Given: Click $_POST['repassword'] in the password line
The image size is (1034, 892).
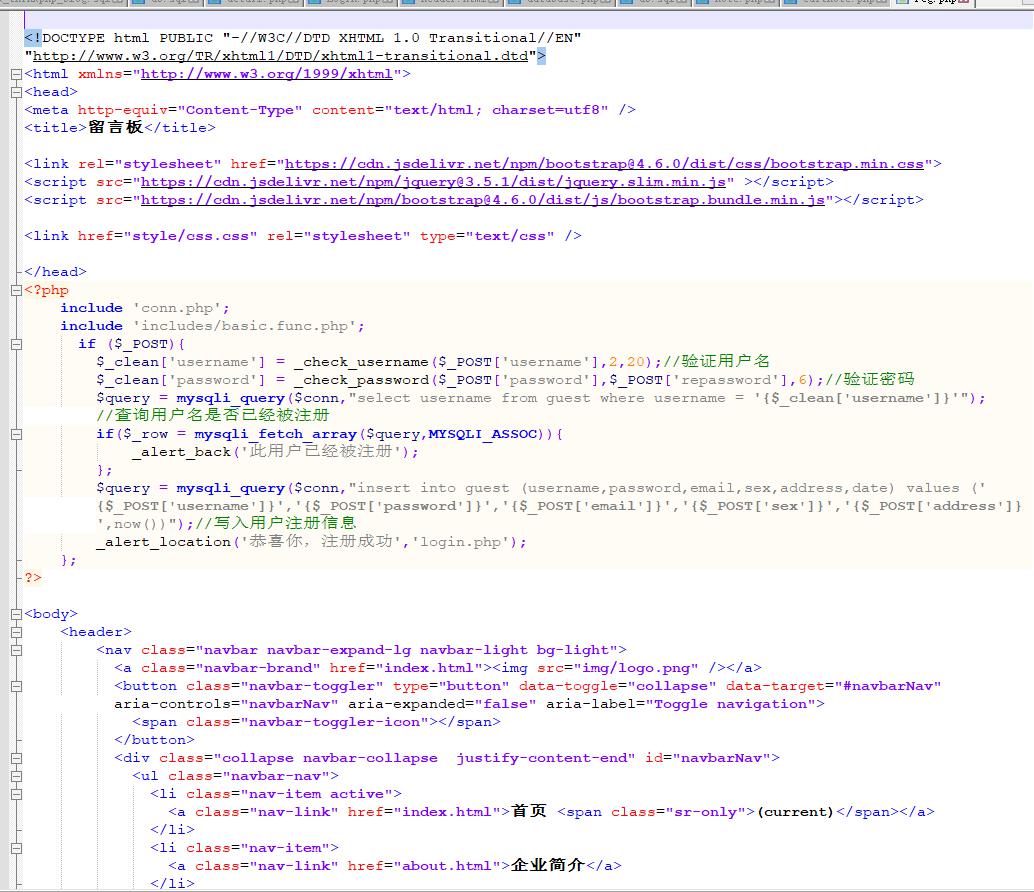Looking at the screenshot, I should pyautogui.click(x=699, y=380).
